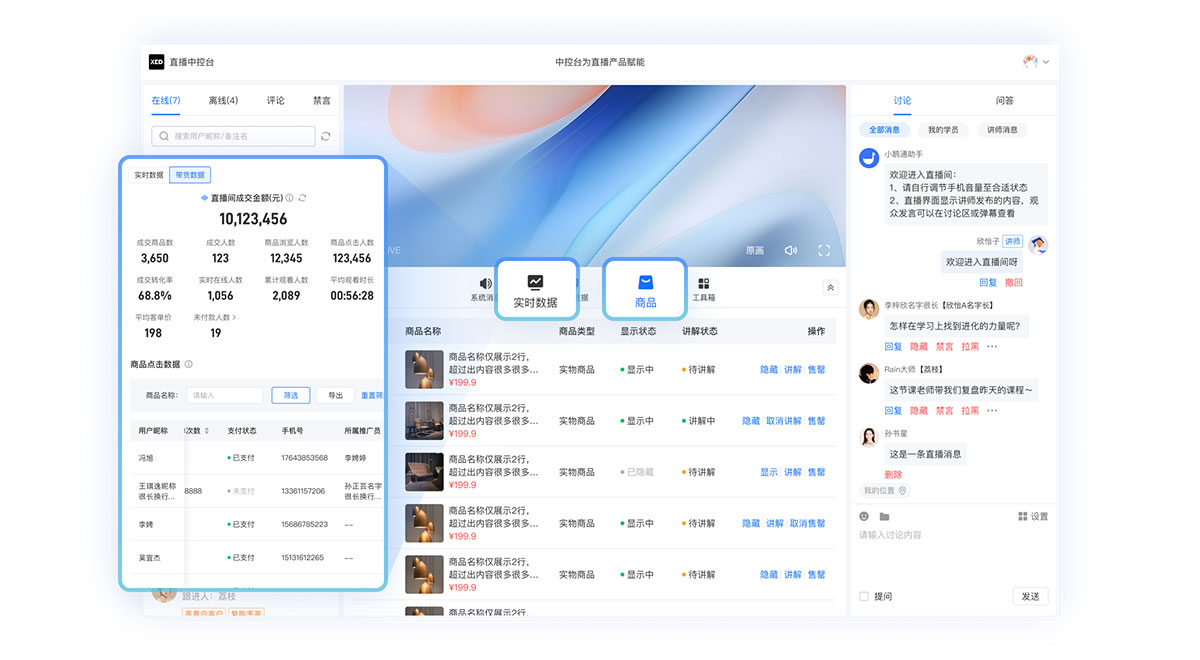Click the user nickname search field
The width and height of the screenshot is (1200, 660).
[240, 136]
